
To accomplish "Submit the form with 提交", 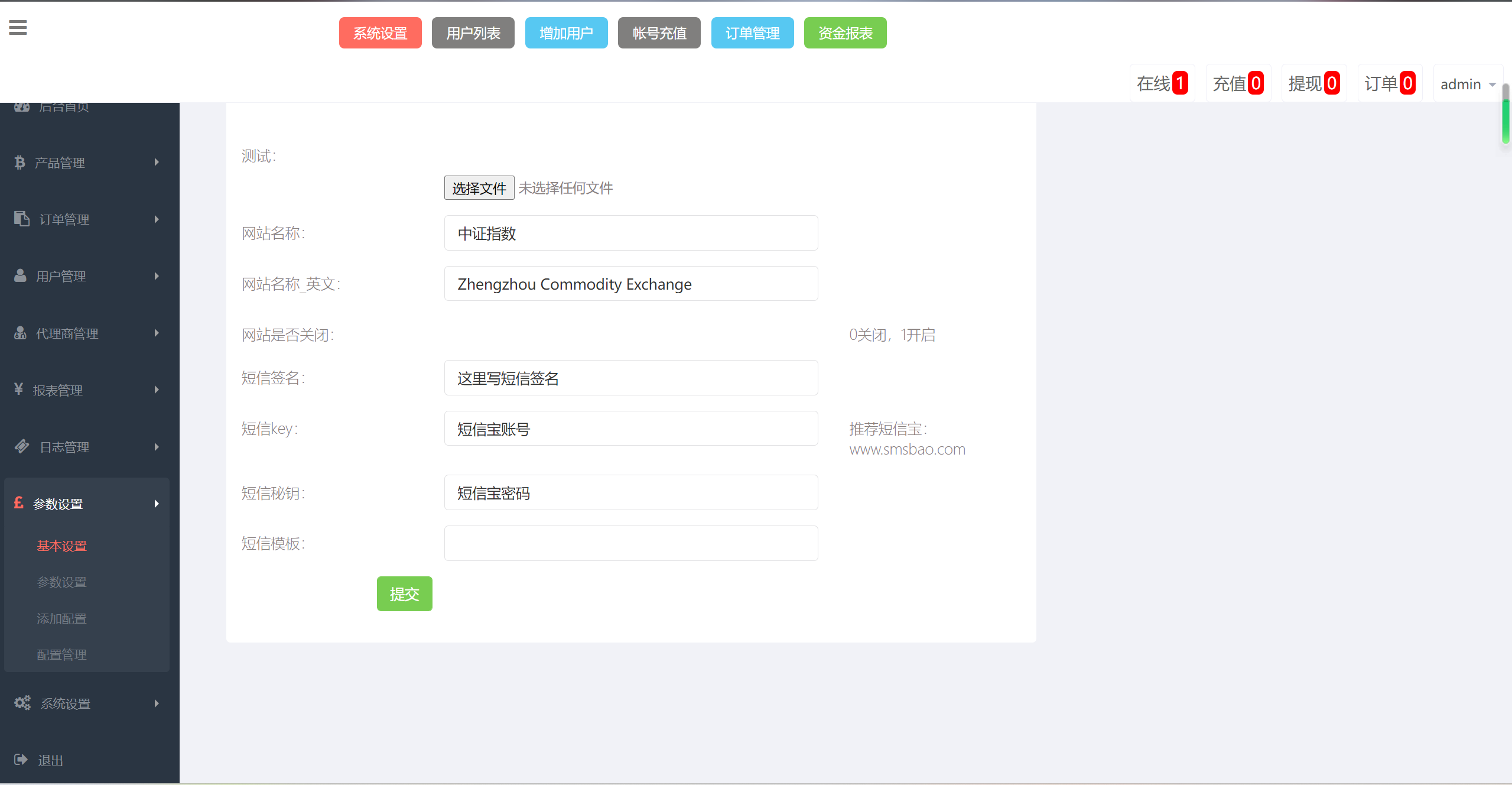I will click(405, 594).
